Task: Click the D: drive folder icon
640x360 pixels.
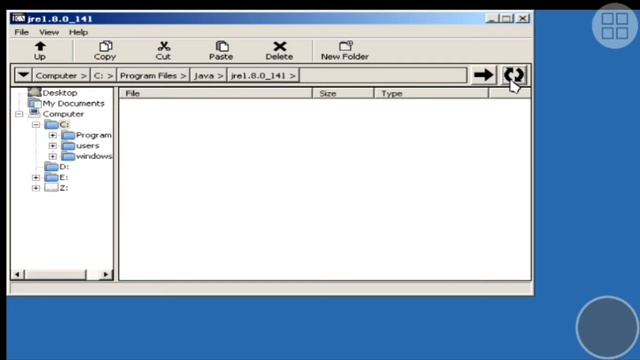Action: pos(51,167)
